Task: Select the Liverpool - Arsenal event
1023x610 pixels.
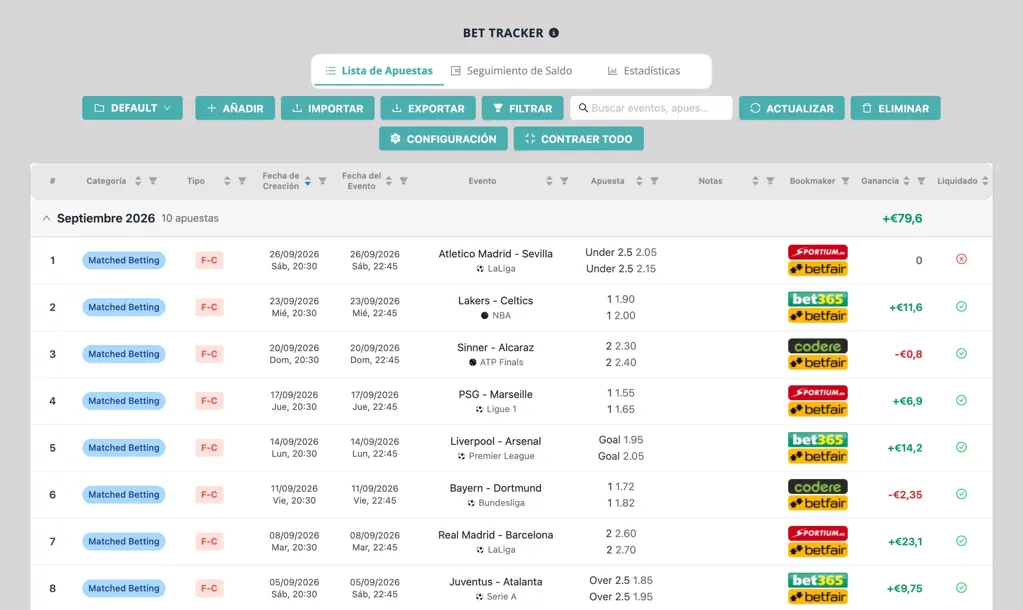Action: pos(495,442)
